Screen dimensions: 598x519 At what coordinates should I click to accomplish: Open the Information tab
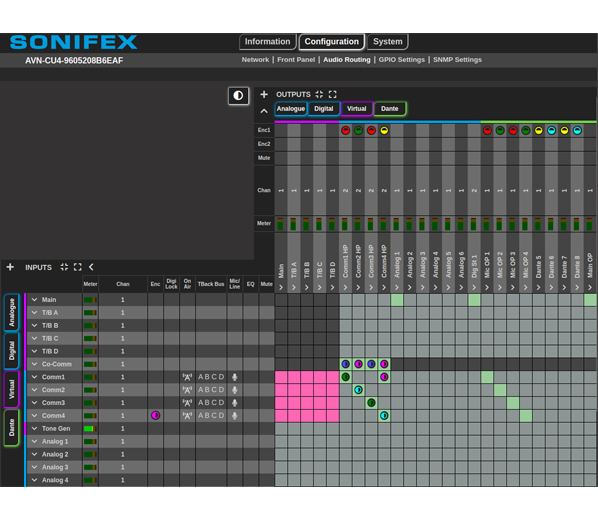267,42
